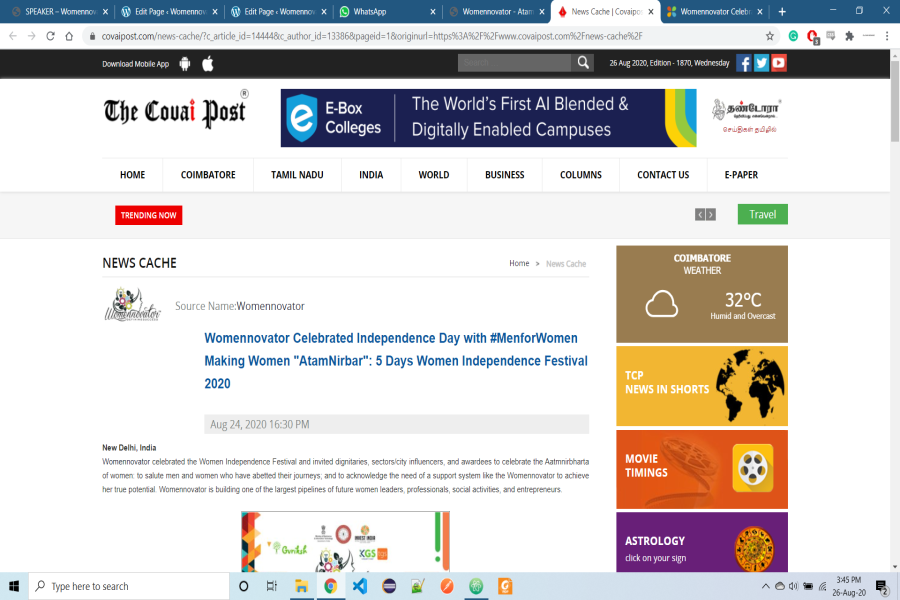Open the Chrome extensions puzzle icon
900x600 pixels.
point(849,36)
